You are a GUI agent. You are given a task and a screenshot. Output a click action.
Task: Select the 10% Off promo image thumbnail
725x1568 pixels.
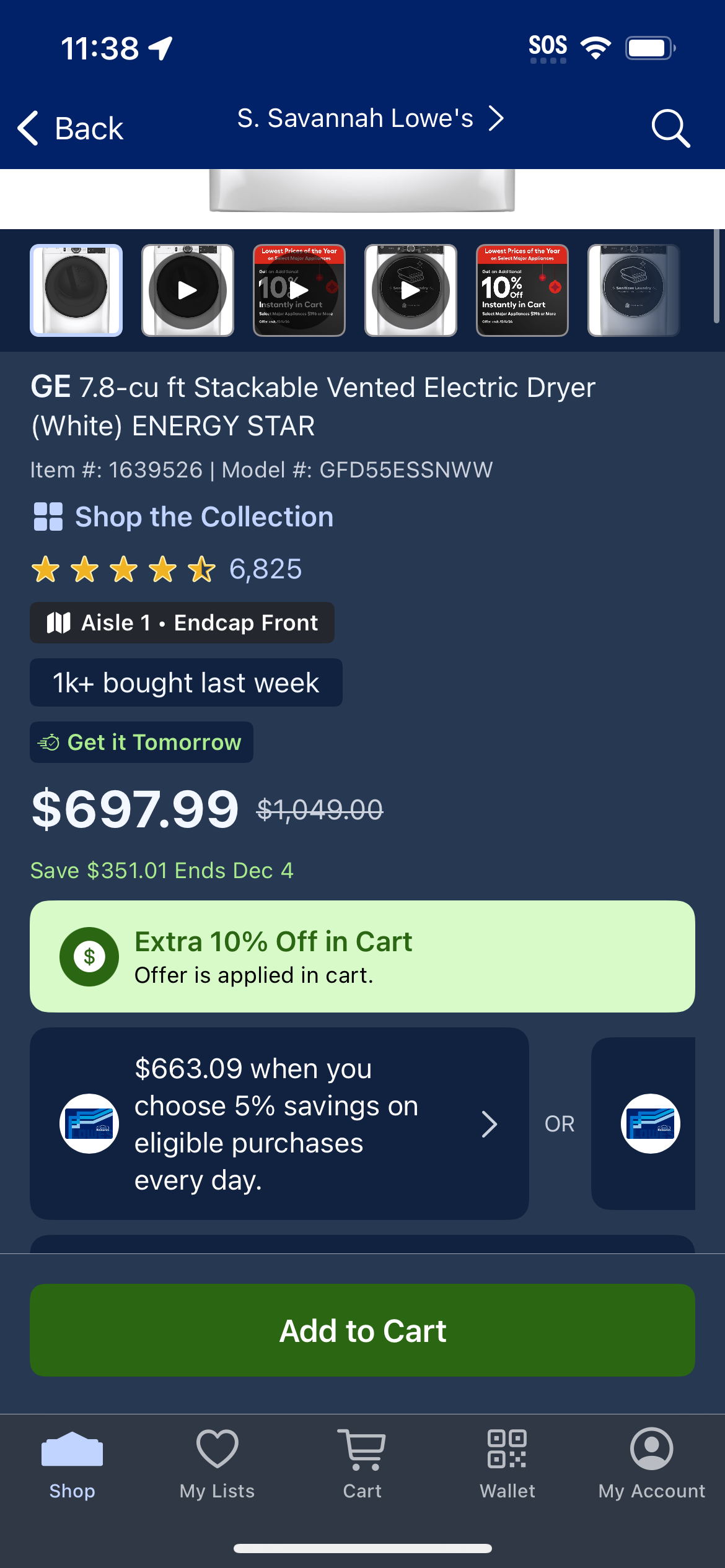pyautogui.click(x=522, y=290)
